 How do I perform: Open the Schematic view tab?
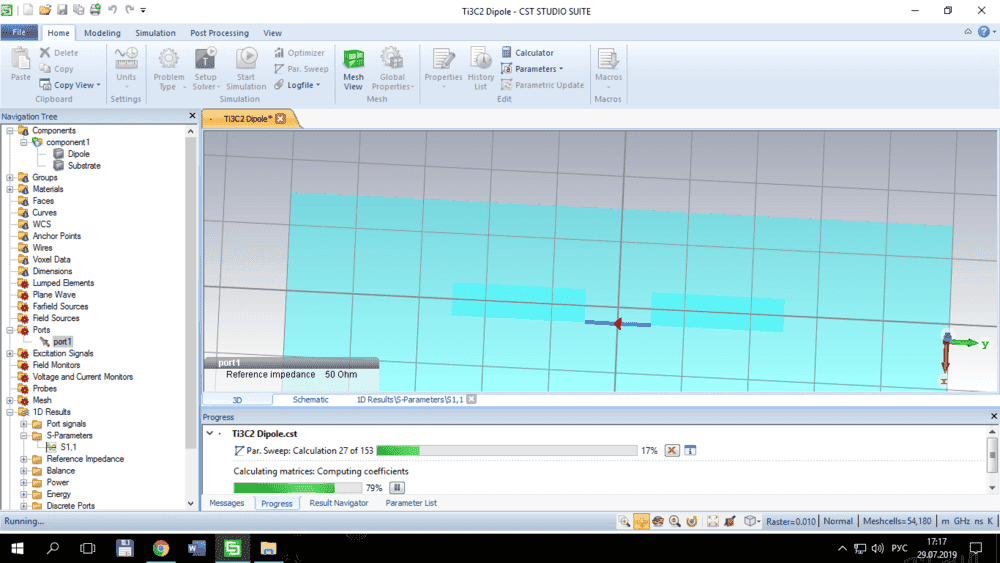(x=310, y=400)
